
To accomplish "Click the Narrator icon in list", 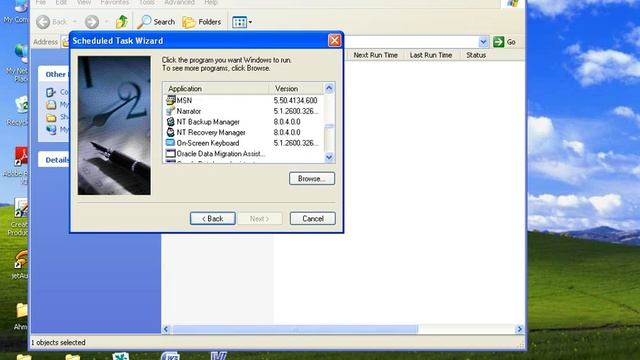I will pos(171,111).
